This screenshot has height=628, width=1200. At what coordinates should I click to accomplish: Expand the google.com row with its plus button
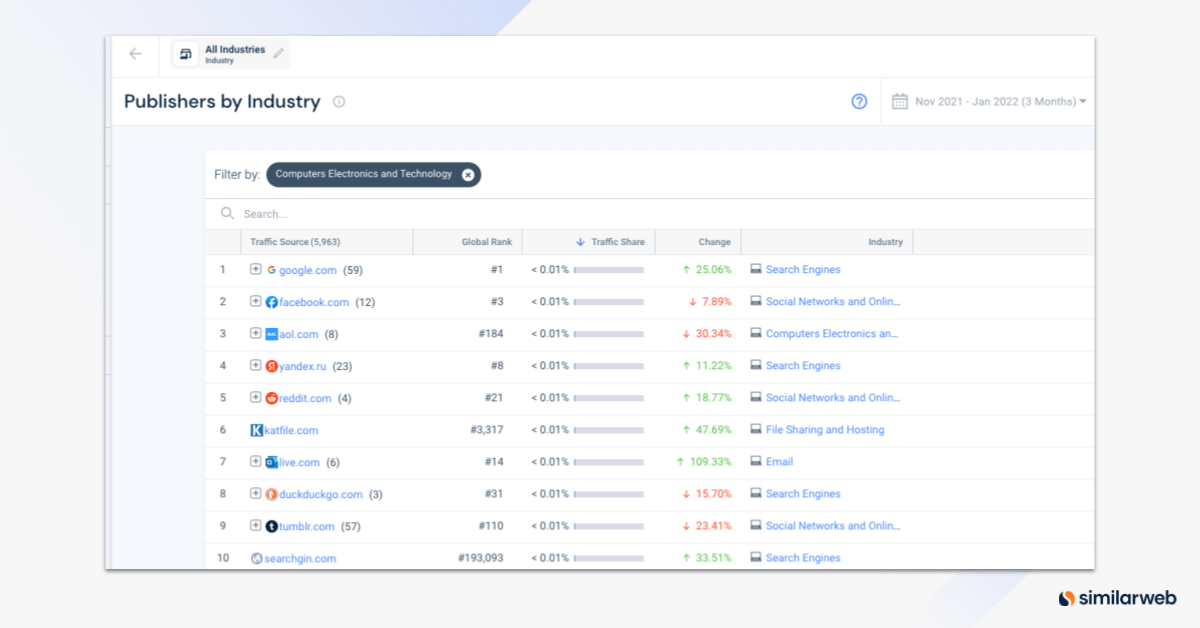coord(256,269)
